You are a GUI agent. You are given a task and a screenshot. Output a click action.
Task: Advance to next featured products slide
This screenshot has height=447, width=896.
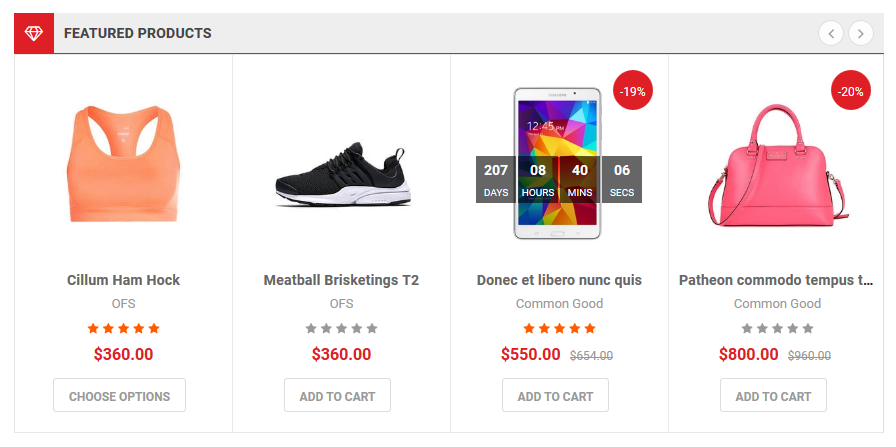860,33
